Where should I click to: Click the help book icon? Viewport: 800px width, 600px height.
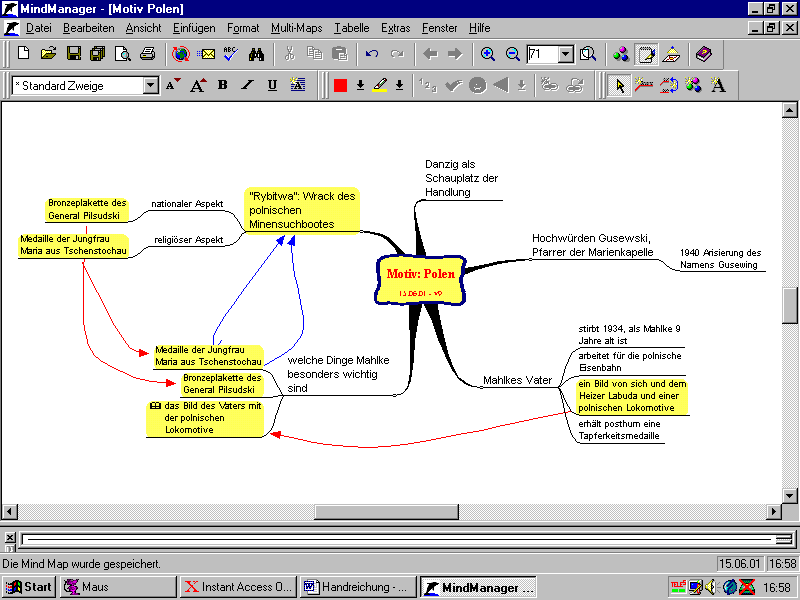coord(704,54)
